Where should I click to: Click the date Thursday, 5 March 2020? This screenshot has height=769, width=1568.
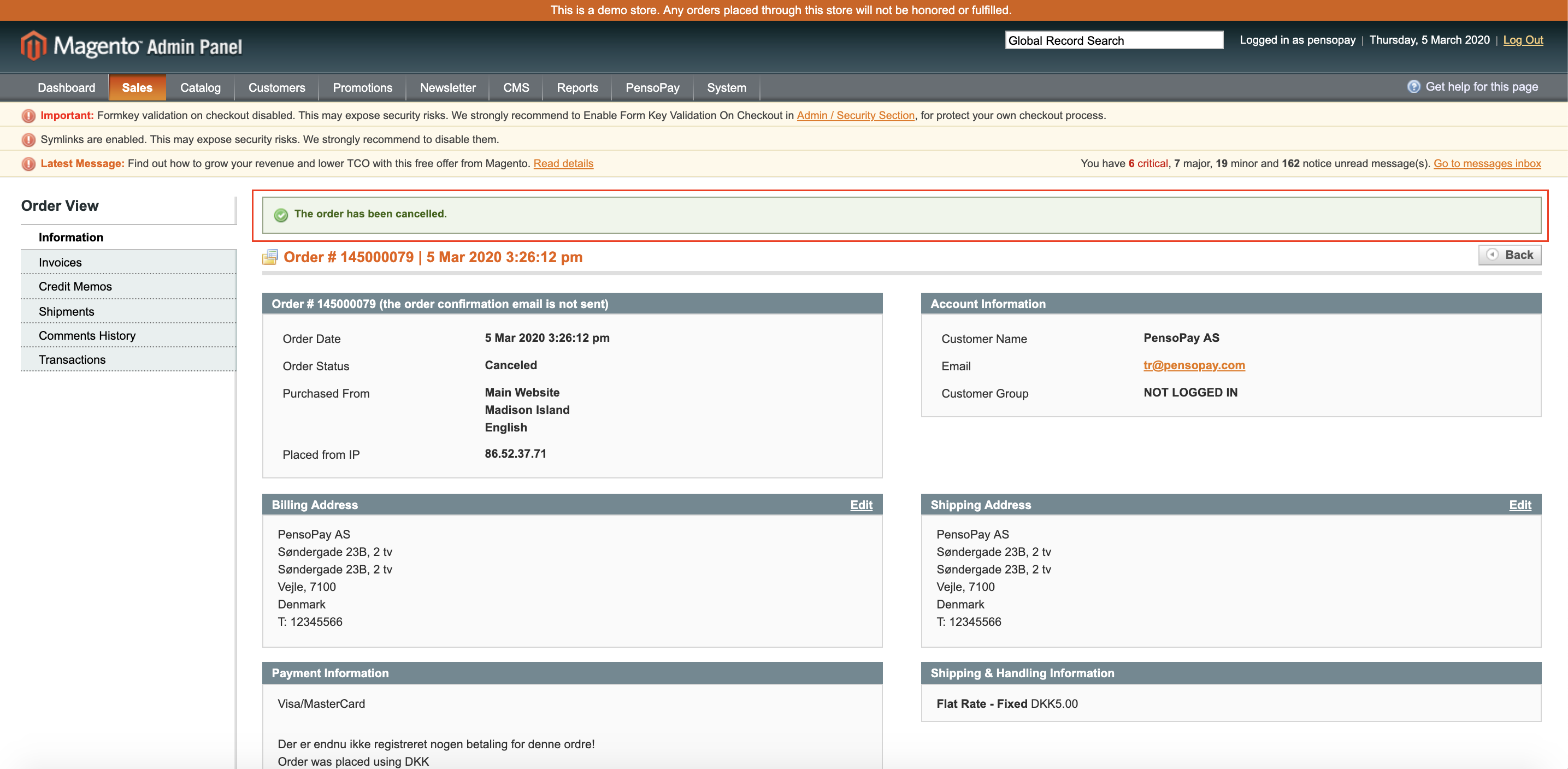pyautogui.click(x=1429, y=40)
